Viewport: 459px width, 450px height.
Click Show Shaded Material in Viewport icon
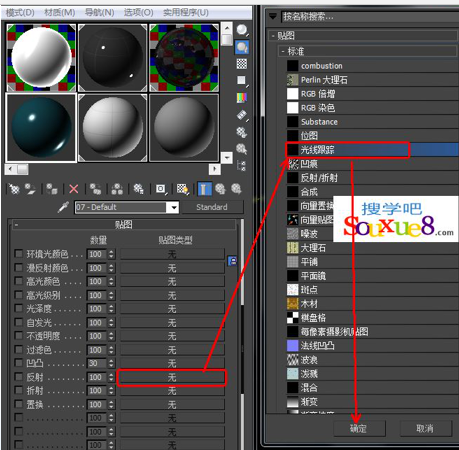pyautogui.click(x=183, y=189)
